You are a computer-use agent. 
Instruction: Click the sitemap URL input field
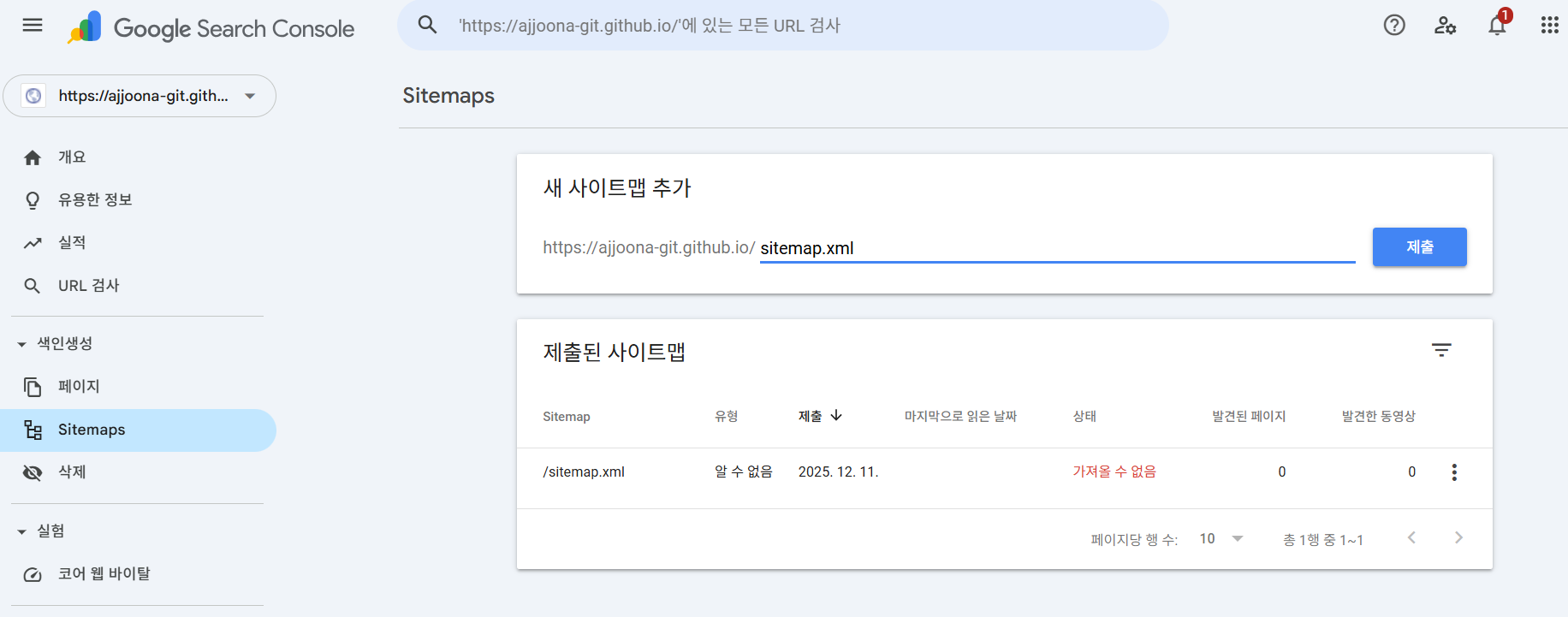coord(1056,248)
